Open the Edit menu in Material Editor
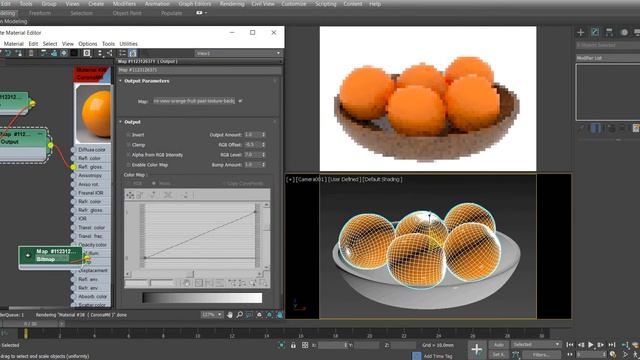 point(33,44)
